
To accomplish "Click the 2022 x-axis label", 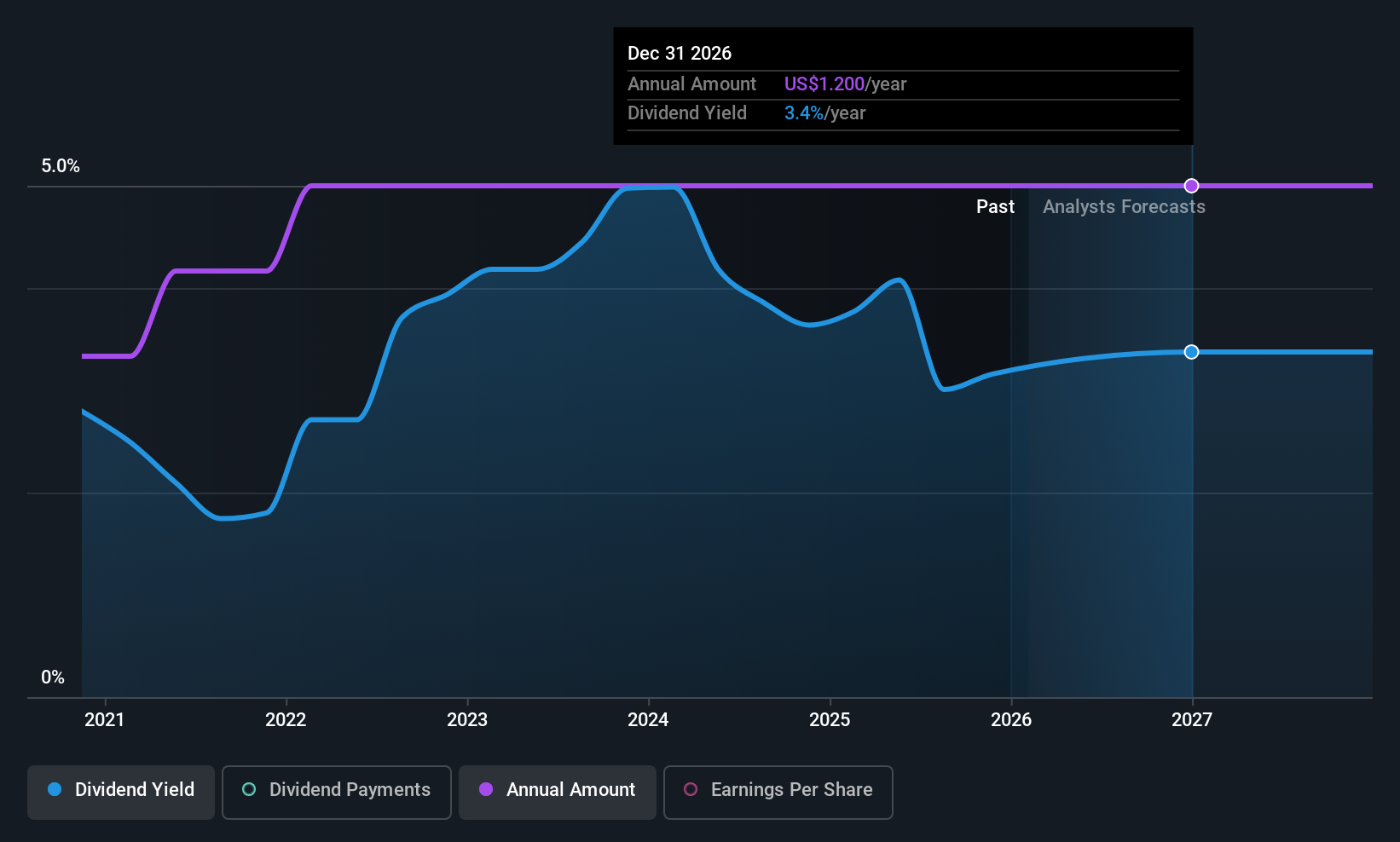I will tap(286, 720).
